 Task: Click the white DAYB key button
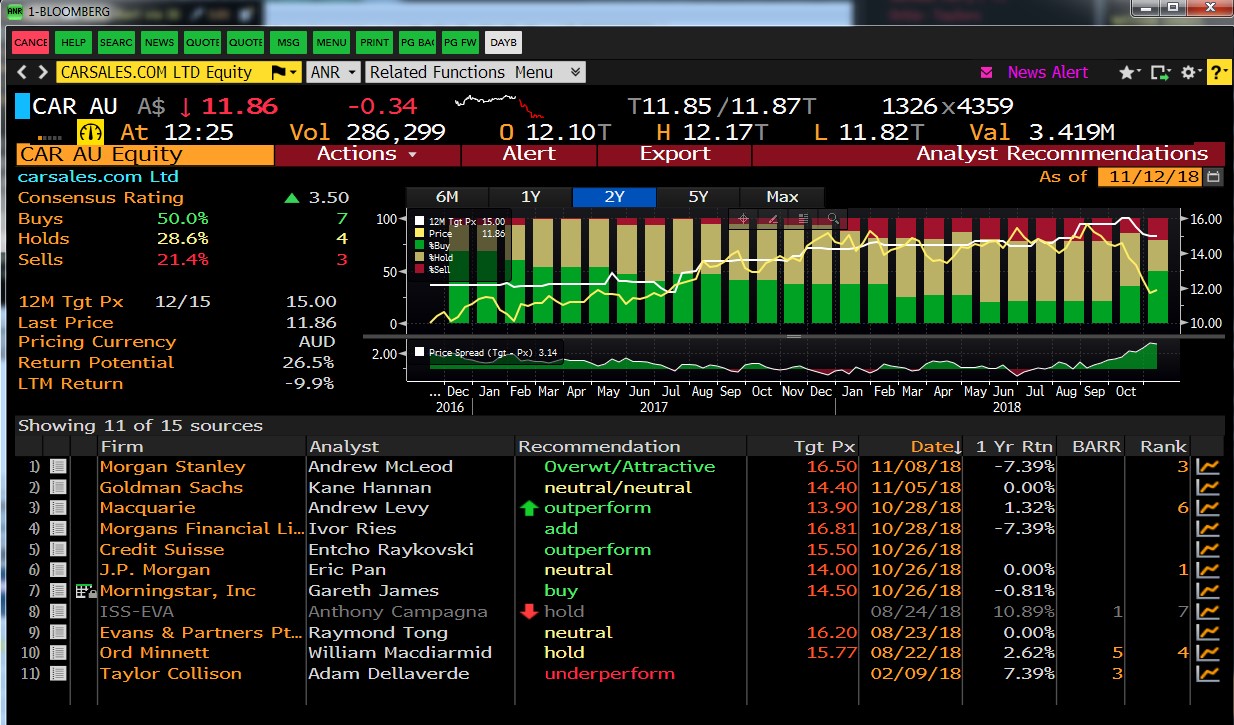coord(503,42)
